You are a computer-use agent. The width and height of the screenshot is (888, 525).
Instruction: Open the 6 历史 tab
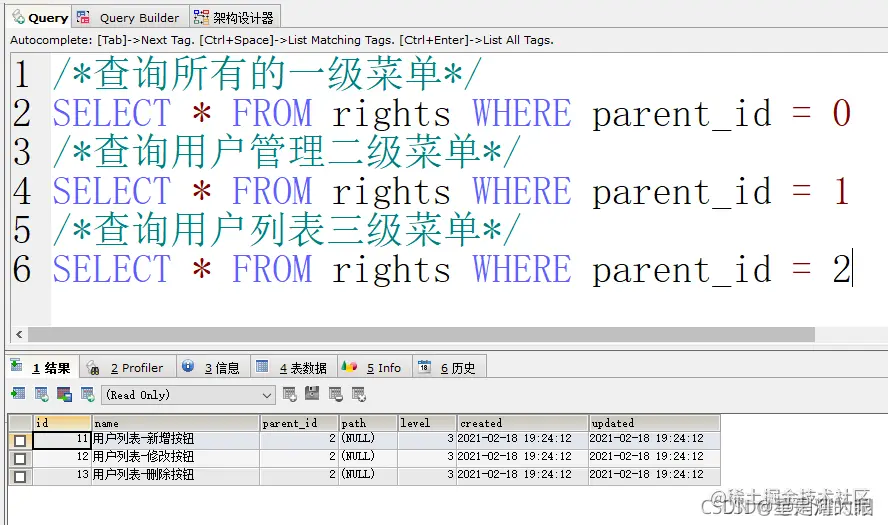(x=449, y=368)
